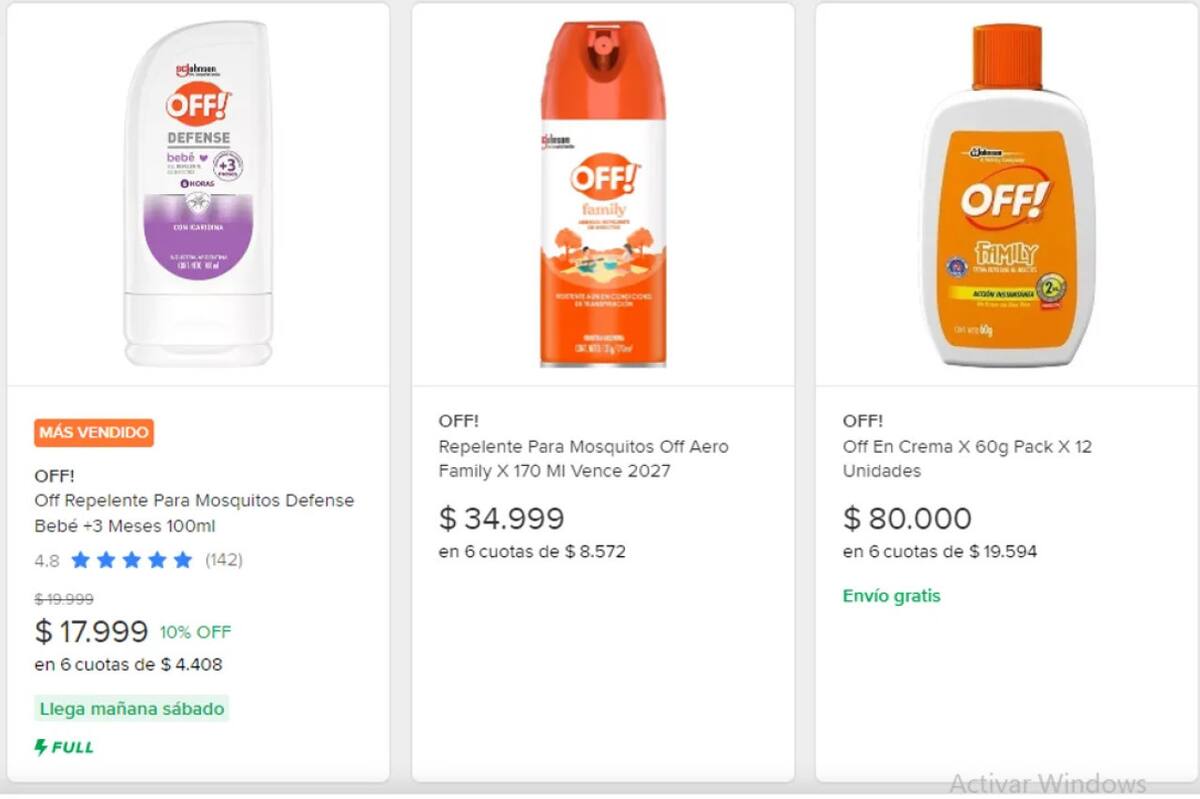The image size is (1200, 799).
Task: Click the $ 34.999 price
Action: (x=501, y=518)
